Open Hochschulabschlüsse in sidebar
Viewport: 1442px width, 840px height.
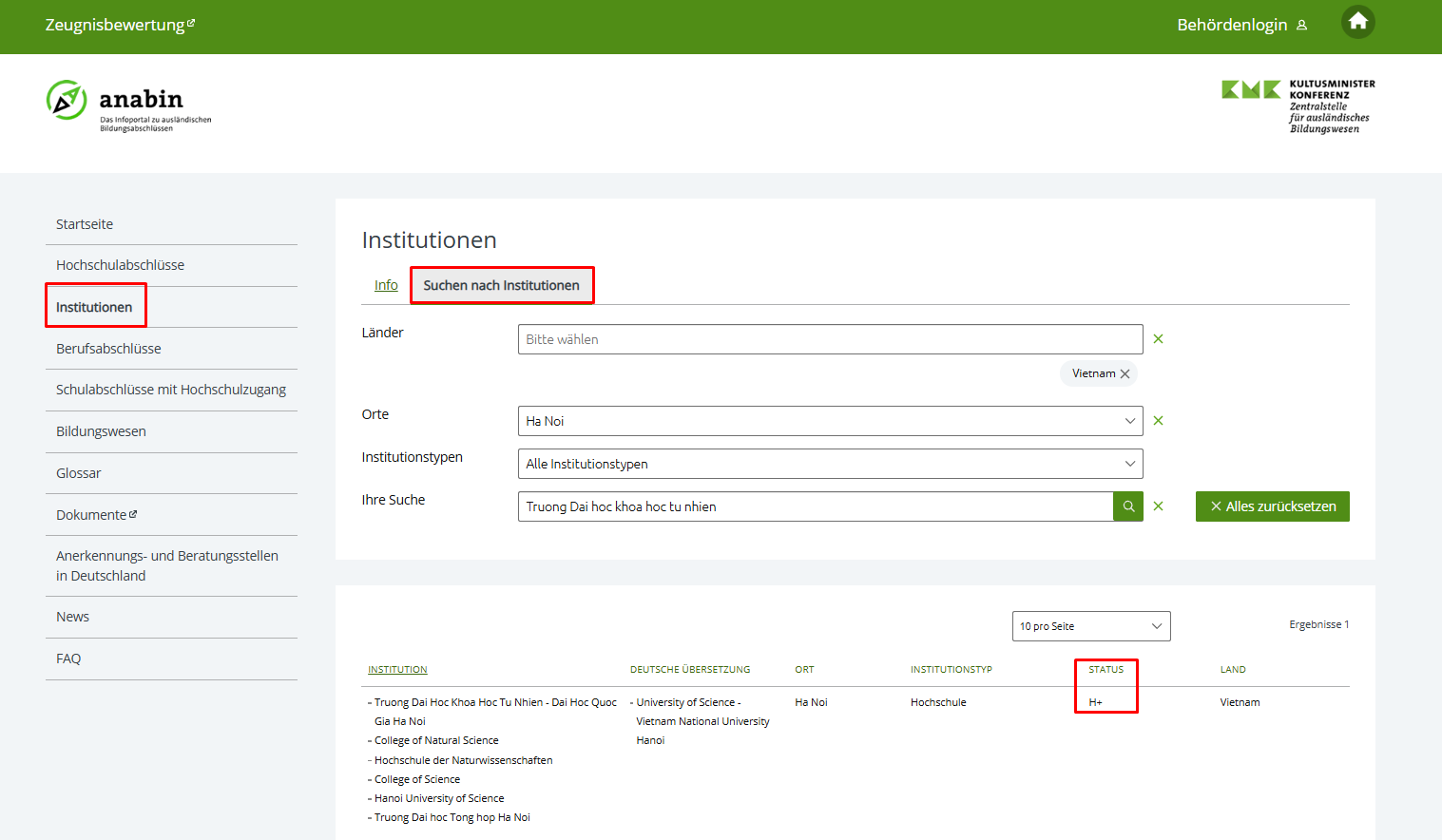121,265
